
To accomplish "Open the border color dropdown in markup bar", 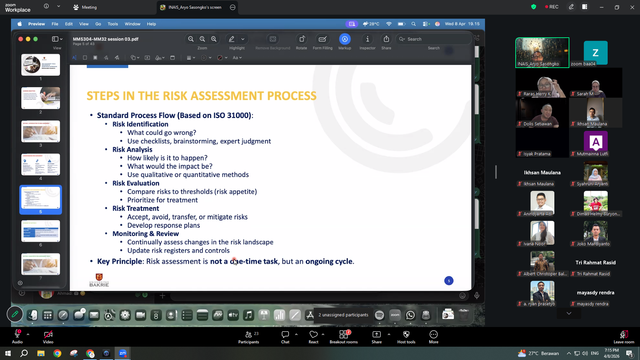I will [x=205, y=58].
